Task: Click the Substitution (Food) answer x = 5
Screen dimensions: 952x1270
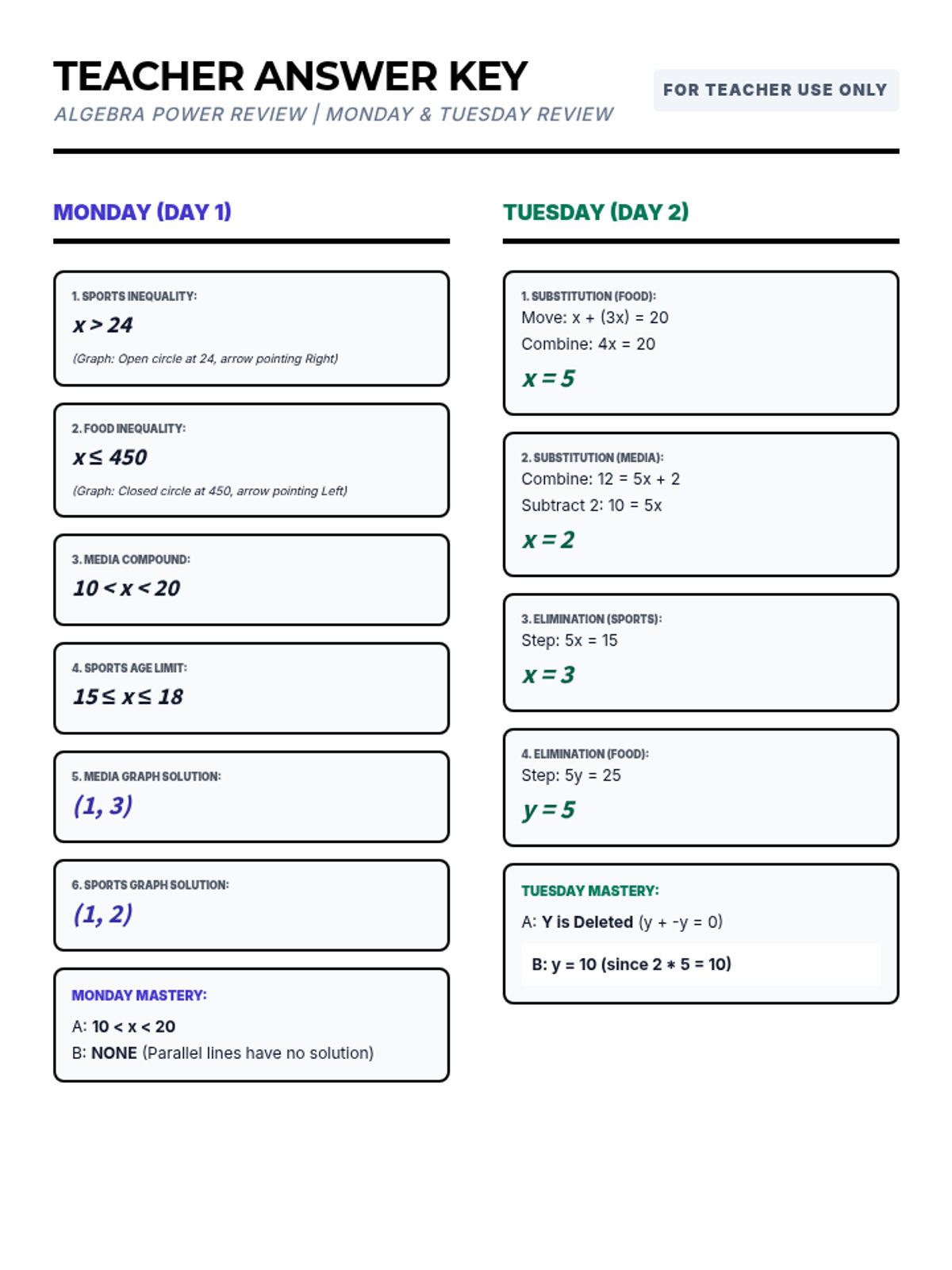Action: pos(548,379)
